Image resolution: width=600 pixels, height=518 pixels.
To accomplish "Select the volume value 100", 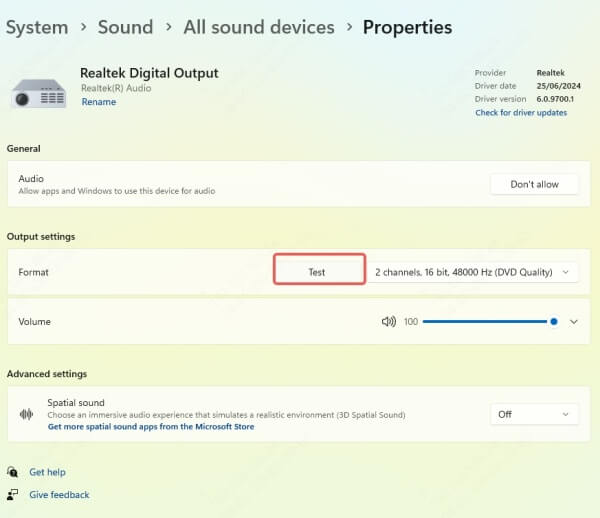I will (x=411, y=322).
